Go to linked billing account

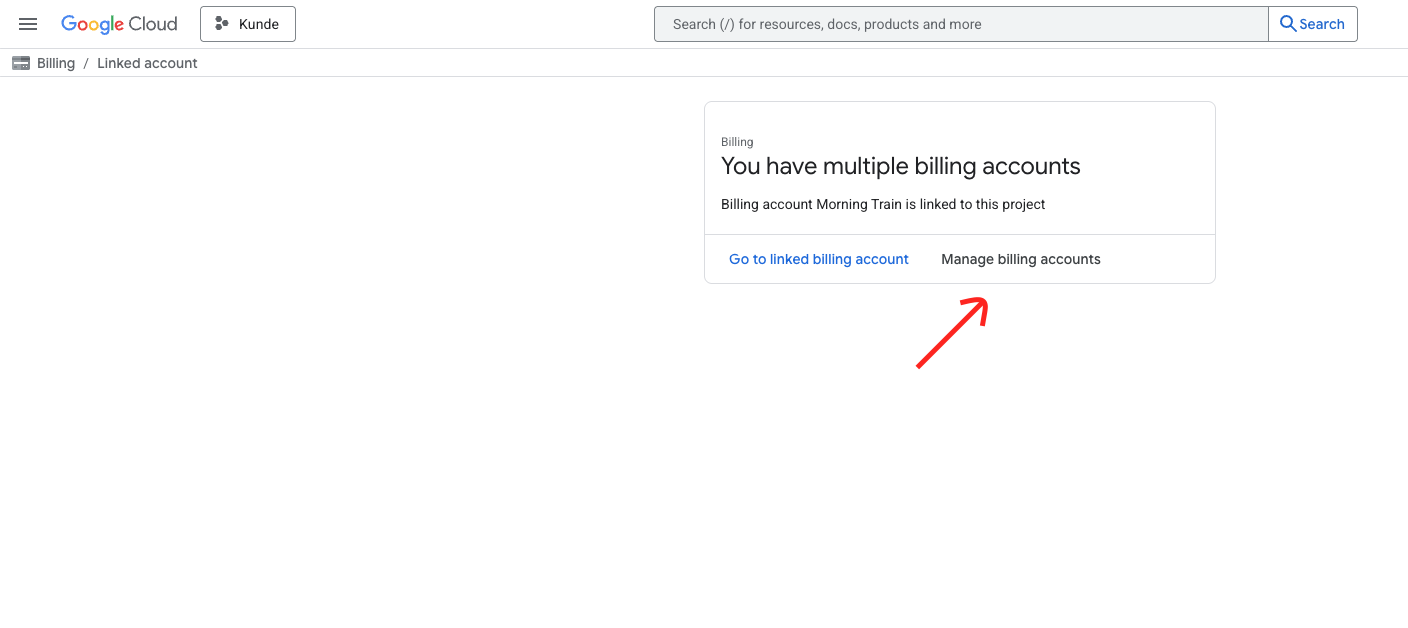818,258
